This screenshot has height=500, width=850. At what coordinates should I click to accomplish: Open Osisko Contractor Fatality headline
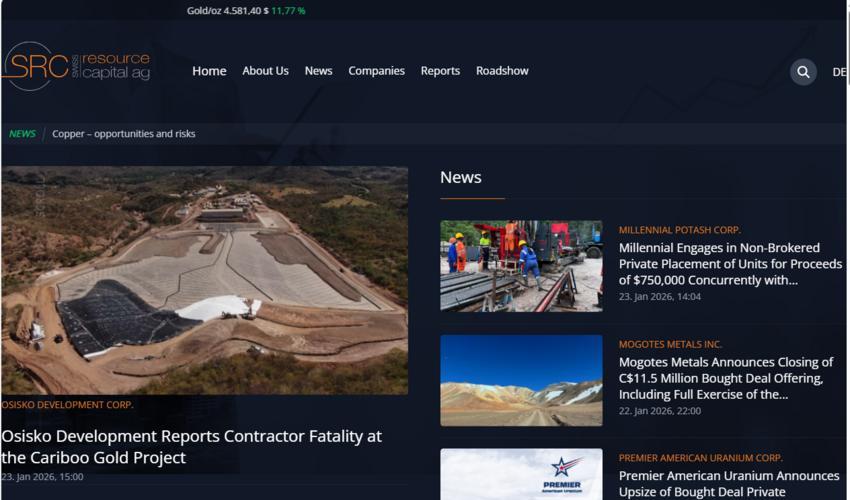point(191,447)
